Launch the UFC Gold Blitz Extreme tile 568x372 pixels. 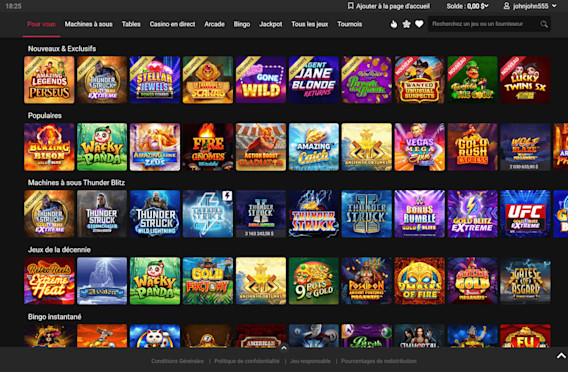pyautogui.click(x=525, y=214)
